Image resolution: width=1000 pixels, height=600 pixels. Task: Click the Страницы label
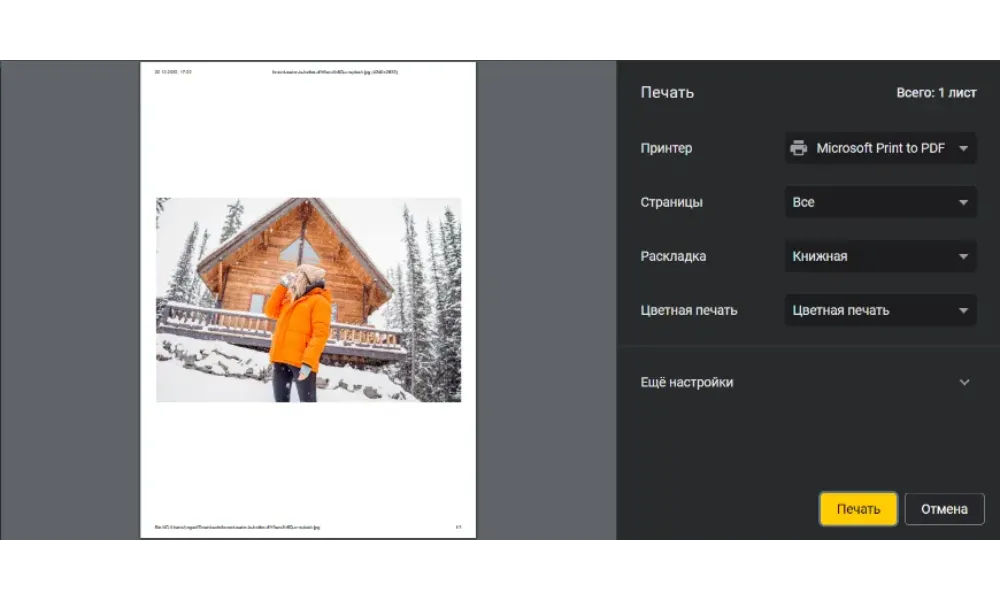tap(671, 202)
